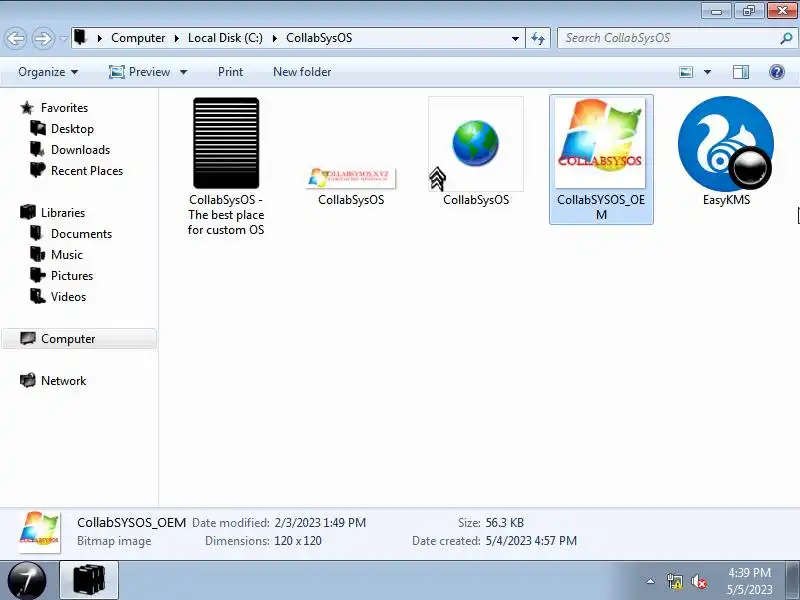Open the Videos library
Image resolution: width=800 pixels, height=600 pixels.
(x=68, y=296)
